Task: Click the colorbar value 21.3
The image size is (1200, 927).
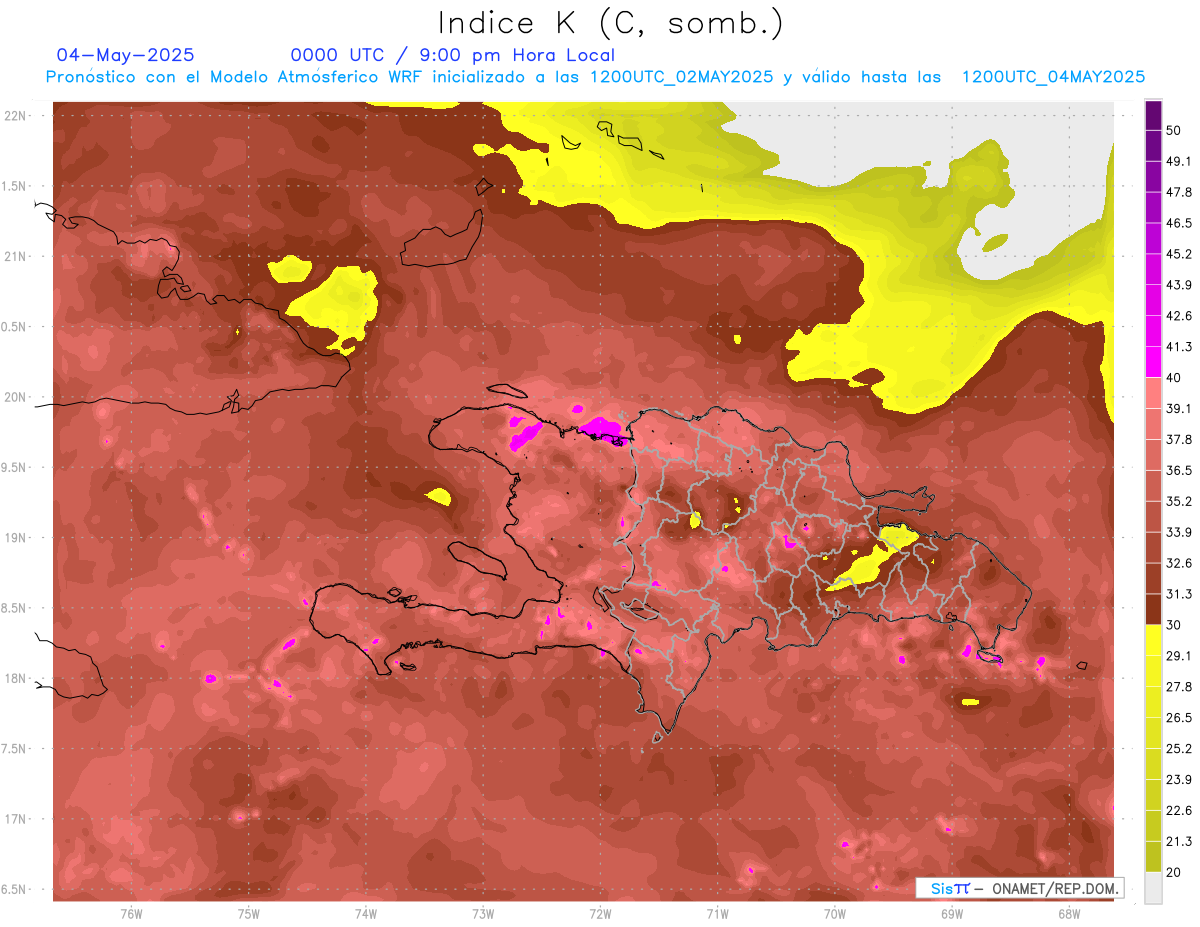Action: 1179,841
